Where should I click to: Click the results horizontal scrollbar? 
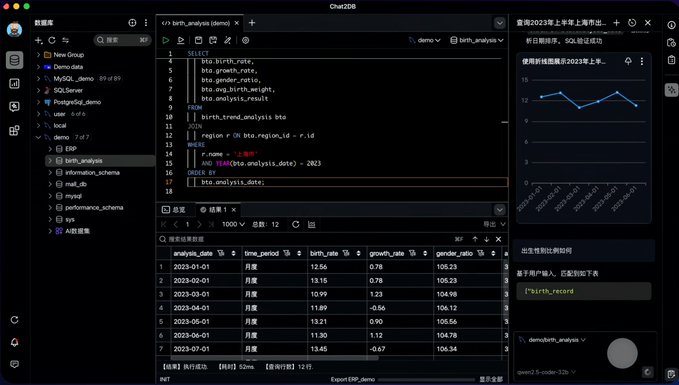tap(275, 358)
